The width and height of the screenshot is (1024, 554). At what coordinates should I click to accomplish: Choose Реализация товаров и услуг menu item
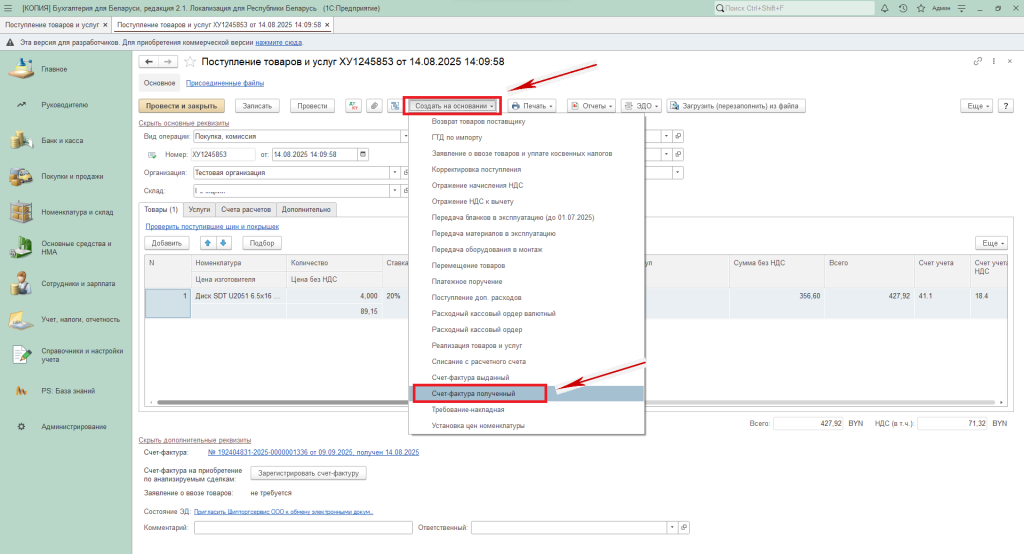click(x=478, y=345)
